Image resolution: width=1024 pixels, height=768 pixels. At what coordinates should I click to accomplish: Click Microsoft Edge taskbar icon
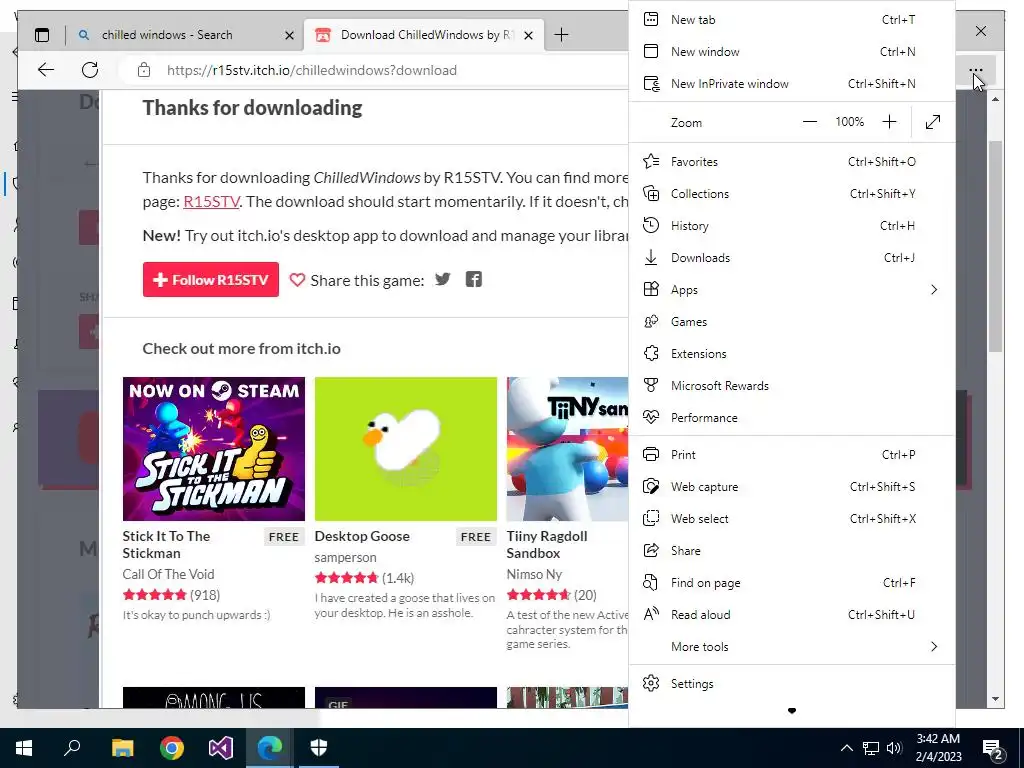[270, 748]
